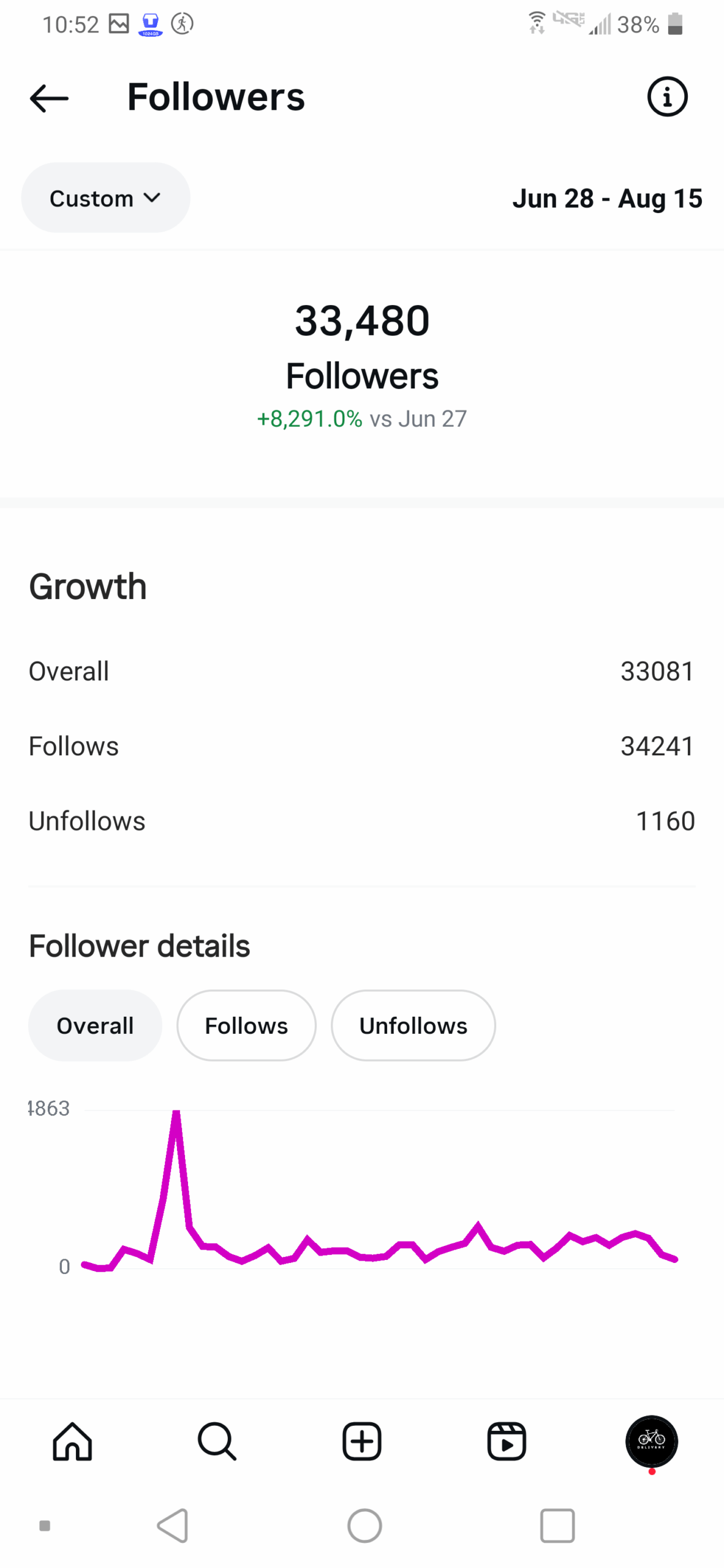
Task: Open the Reels icon
Action: point(506,1441)
